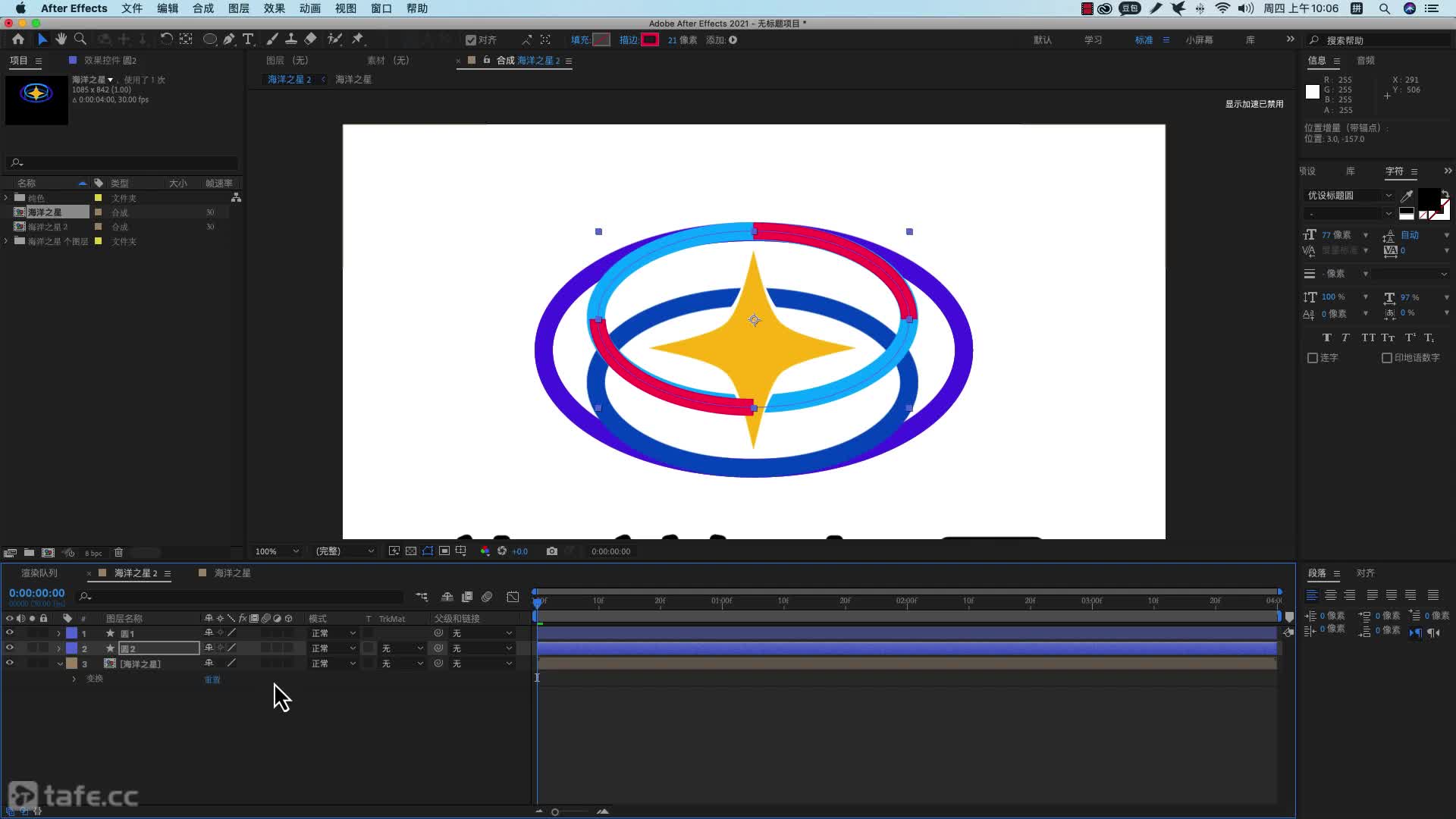This screenshot has height=819, width=1456.
Task: Open the 效果 menu in the menu bar
Action: (274, 8)
